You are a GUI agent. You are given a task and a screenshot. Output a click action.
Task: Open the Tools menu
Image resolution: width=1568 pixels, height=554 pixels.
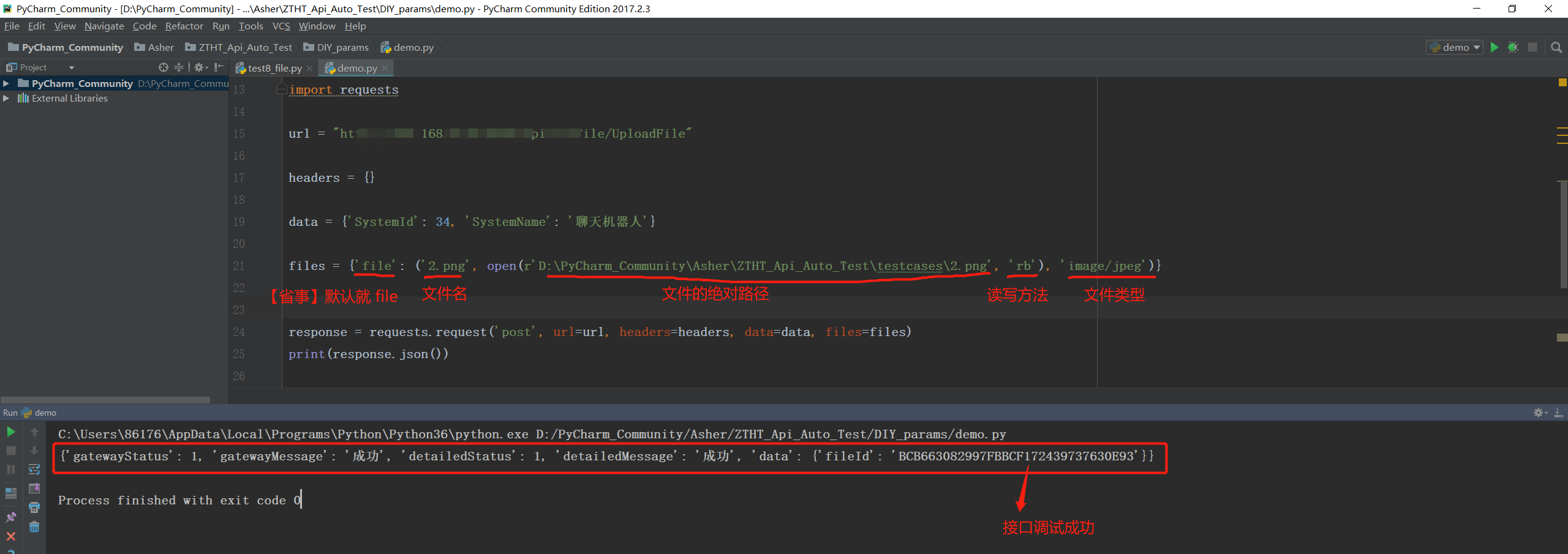251,26
